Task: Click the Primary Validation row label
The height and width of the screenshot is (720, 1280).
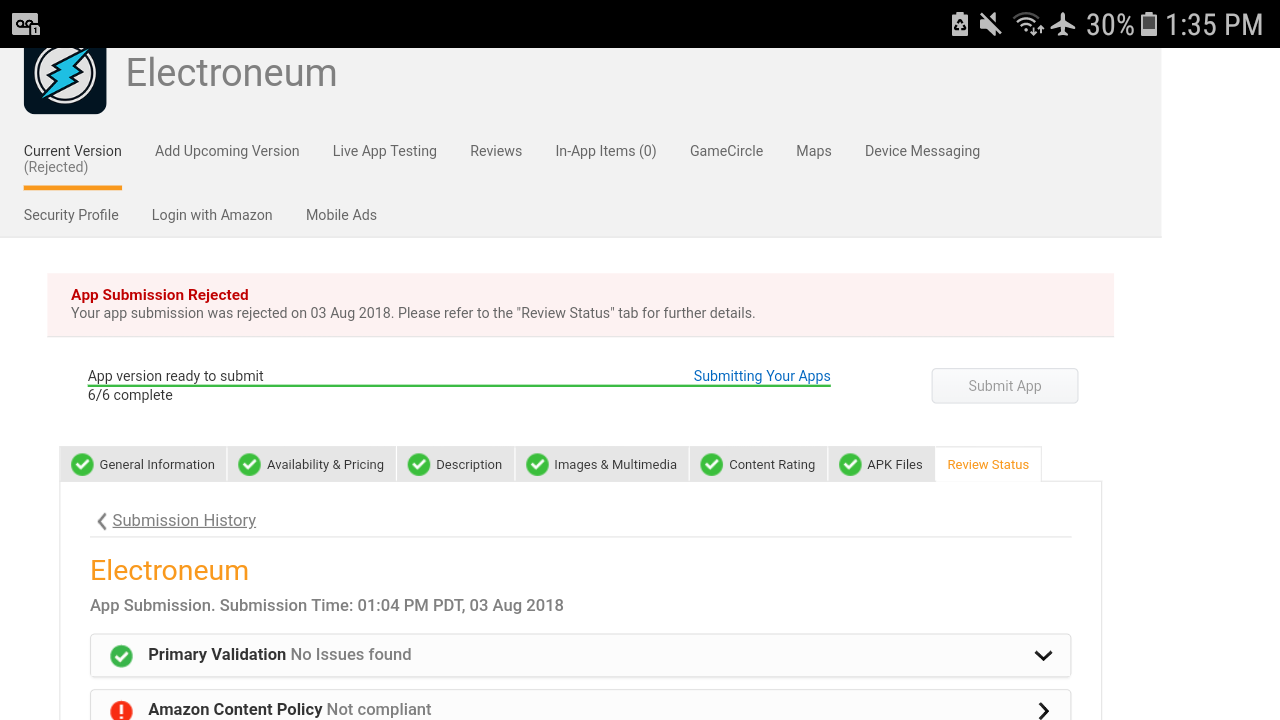Action: (x=217, y=655)
